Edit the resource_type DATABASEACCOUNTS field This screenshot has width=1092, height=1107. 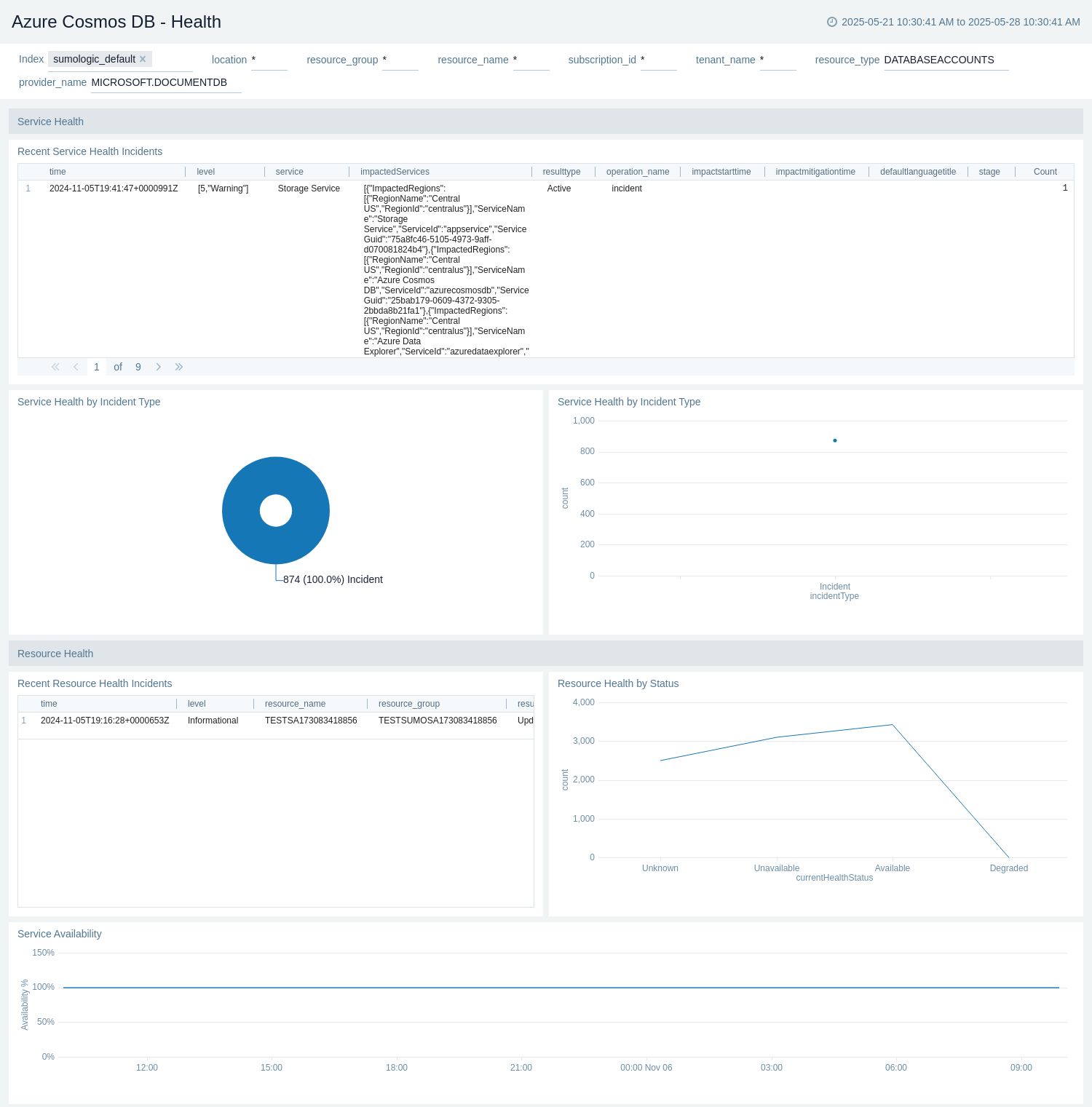click(x=946, y=60)
